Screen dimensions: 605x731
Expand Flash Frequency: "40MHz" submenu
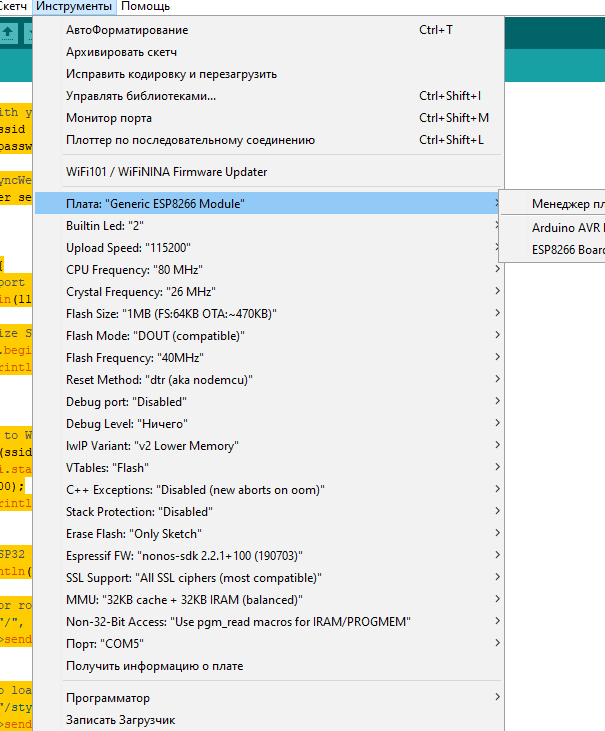tap(269, 358)
